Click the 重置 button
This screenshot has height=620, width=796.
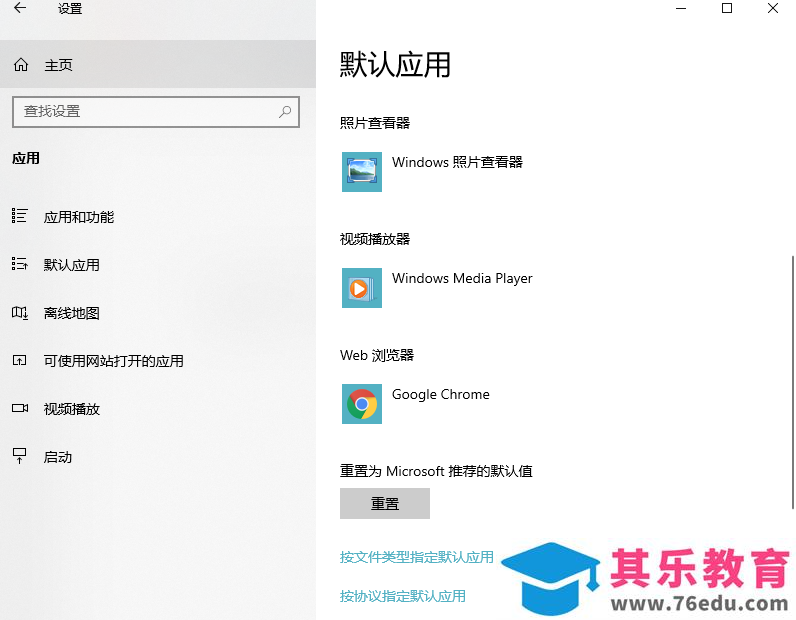pos(385,504)
